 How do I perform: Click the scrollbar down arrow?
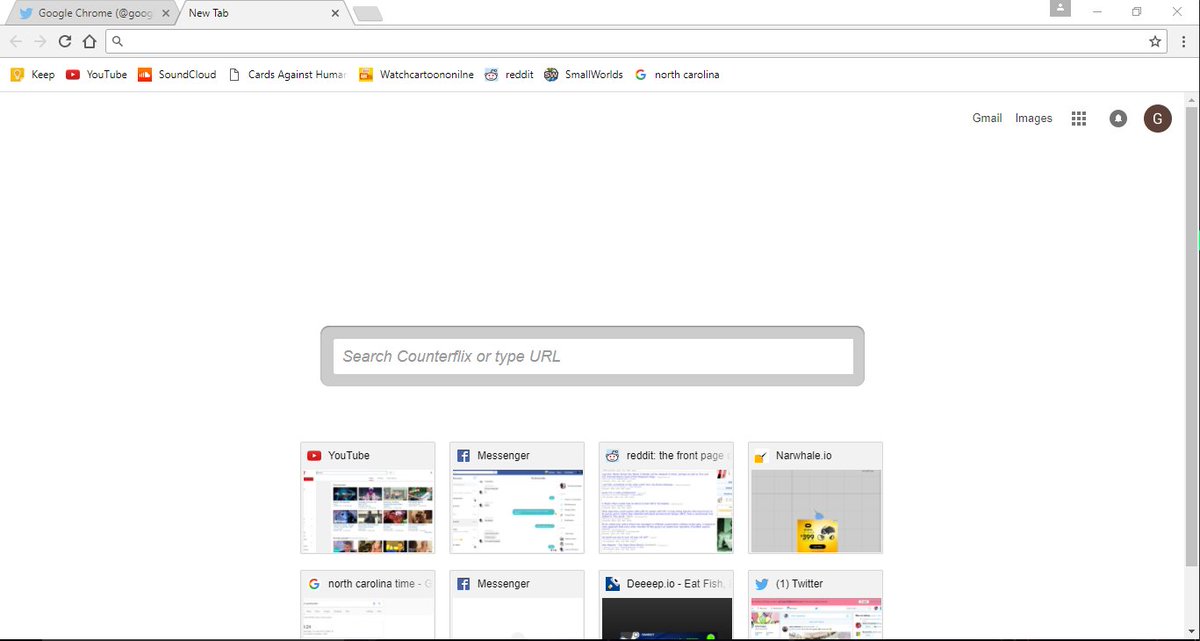pyautogui.click(x=1191, y=631)
